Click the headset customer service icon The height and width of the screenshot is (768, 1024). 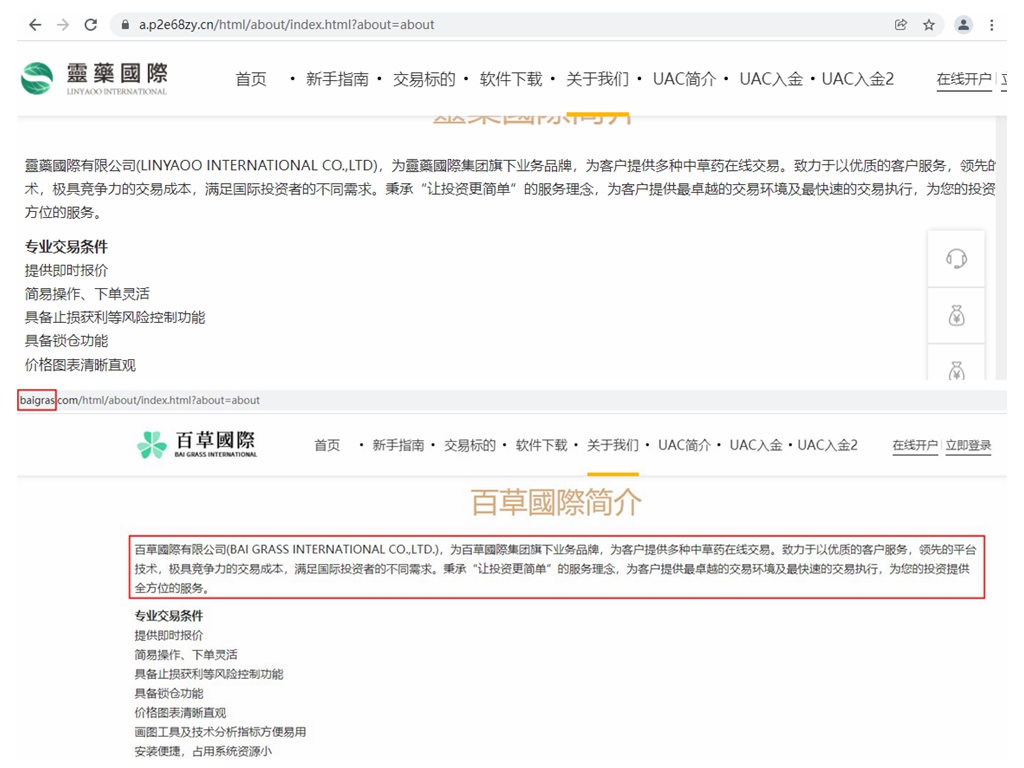coord(956,259)
